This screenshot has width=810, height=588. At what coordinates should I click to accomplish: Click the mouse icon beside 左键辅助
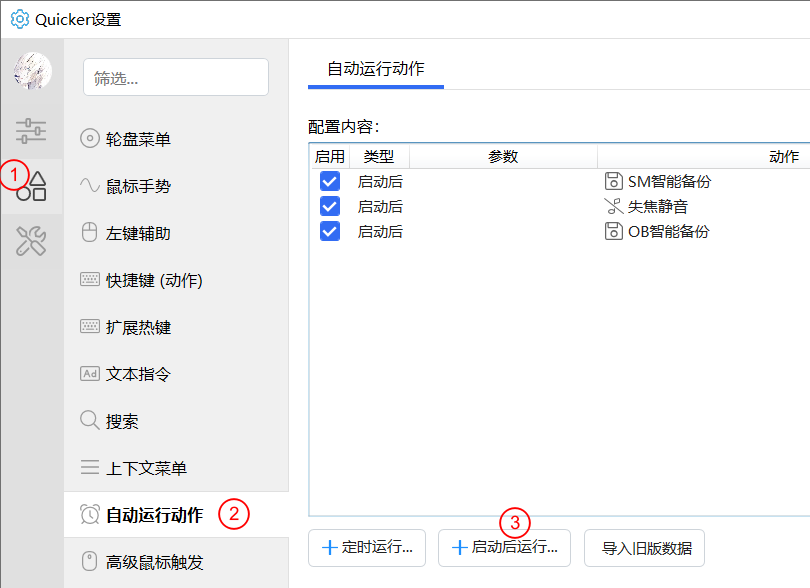click(x=89, y=233)
